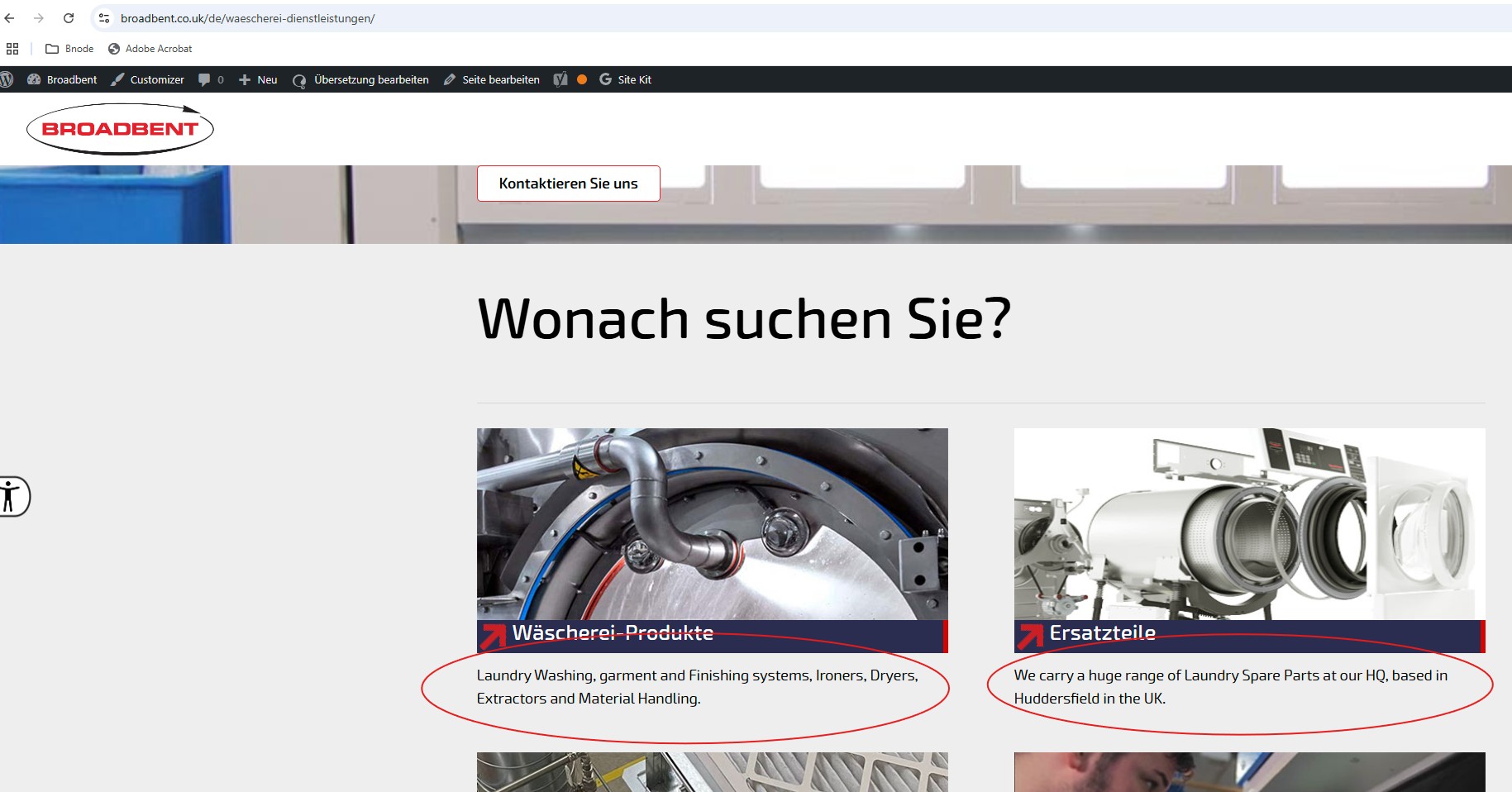Click Kontaktieren Sie uns button
1512x792 pixels.
[x=569, y=184]
